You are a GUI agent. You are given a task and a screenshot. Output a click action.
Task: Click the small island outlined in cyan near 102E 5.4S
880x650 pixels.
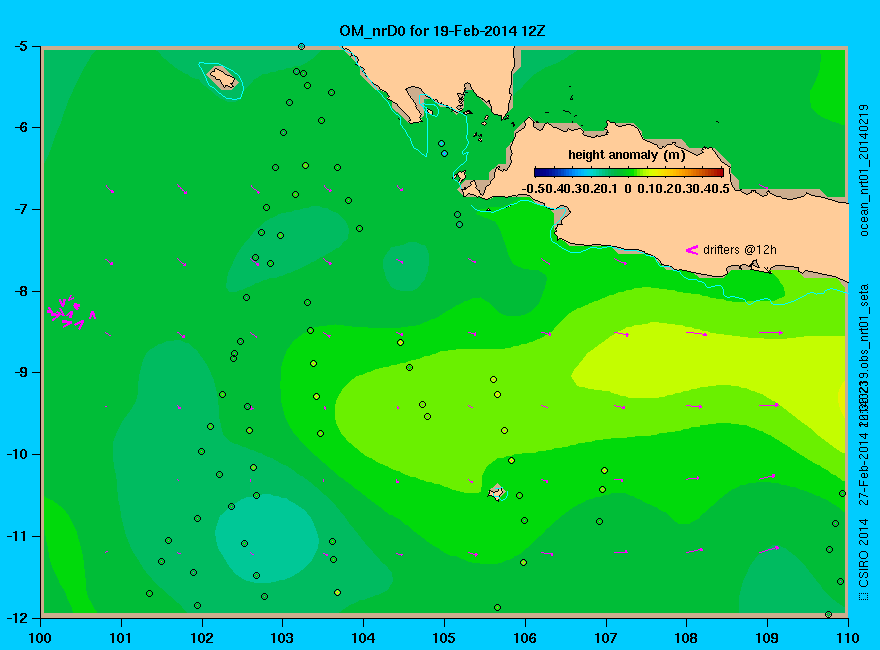(x=222, y=78)
